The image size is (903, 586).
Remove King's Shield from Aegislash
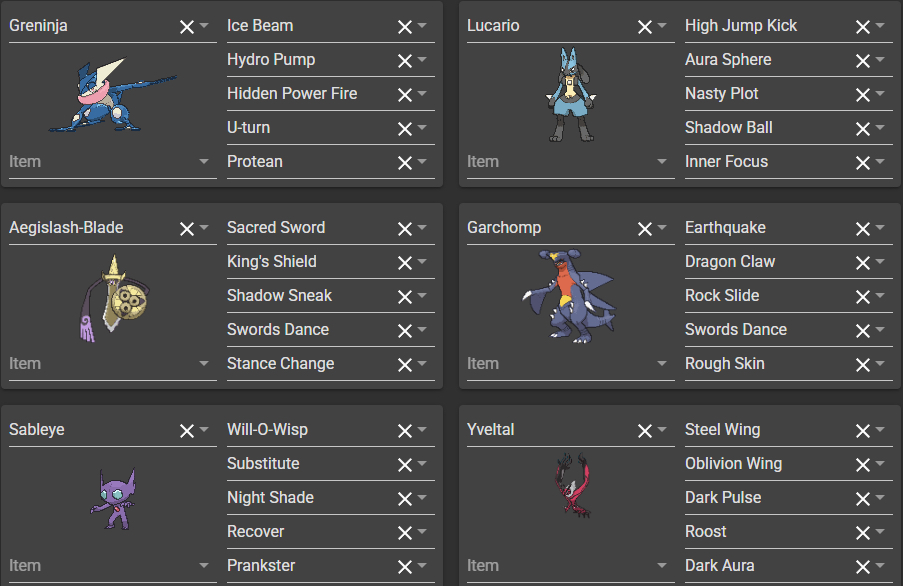pos(405,262)
